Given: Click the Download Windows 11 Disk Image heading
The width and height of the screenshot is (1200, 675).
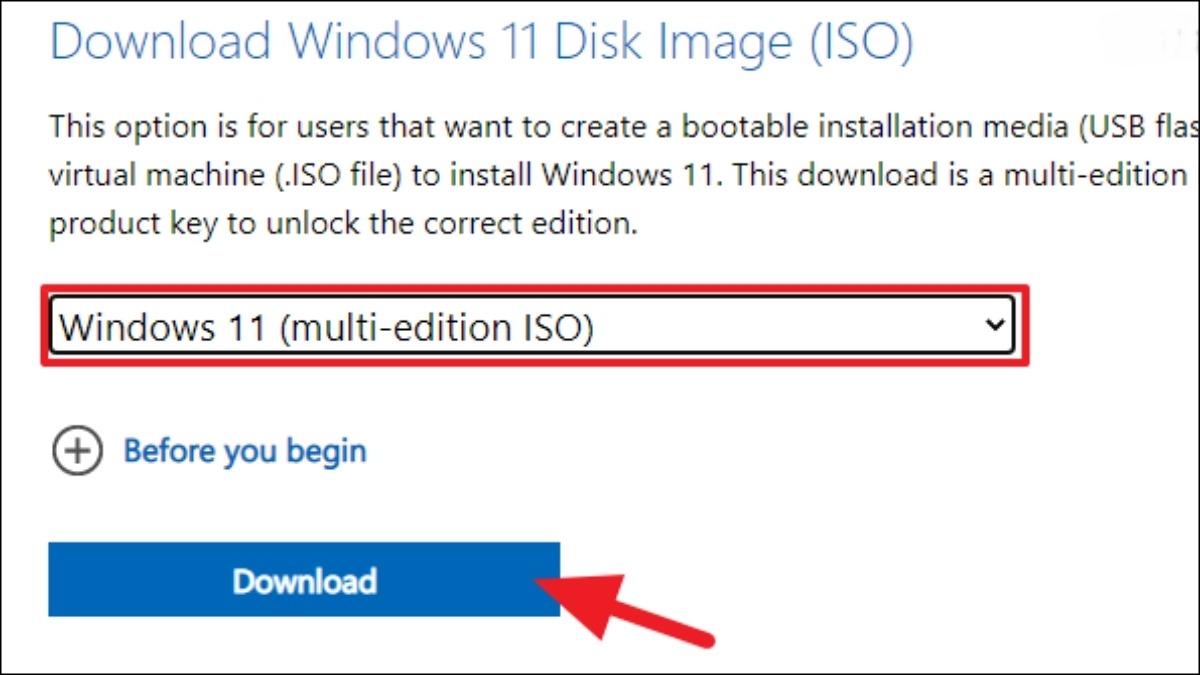Looking at the screenshot, I should [x=482, y=42].
